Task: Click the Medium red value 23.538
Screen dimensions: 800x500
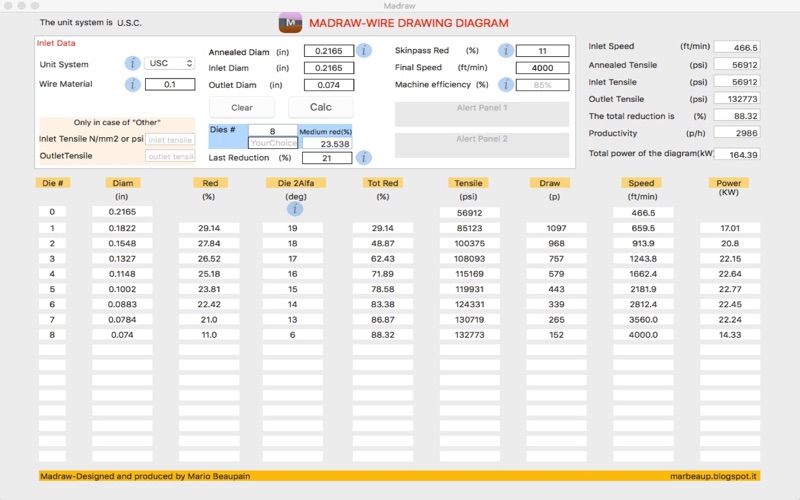Action: pyautogui.click(x=327, y=144)
